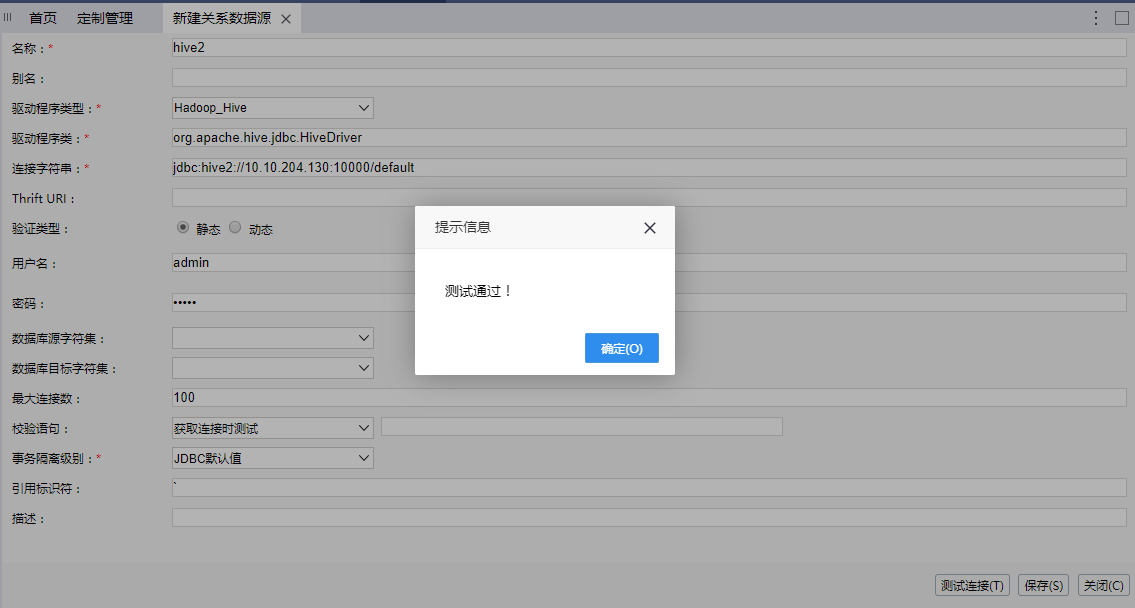The height and width of the screenshot is (608, 1135).
Task: Select the 静态 verification radio button
Action: click(x=182, y=227)
